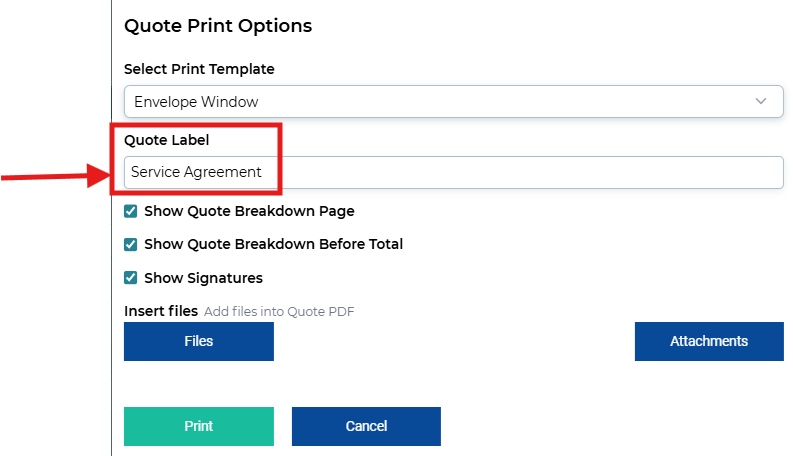The width and height of the screenshot is (793, 456).
Task: Click the Add files into Quote PDF hint
Action: click(279, 311)
